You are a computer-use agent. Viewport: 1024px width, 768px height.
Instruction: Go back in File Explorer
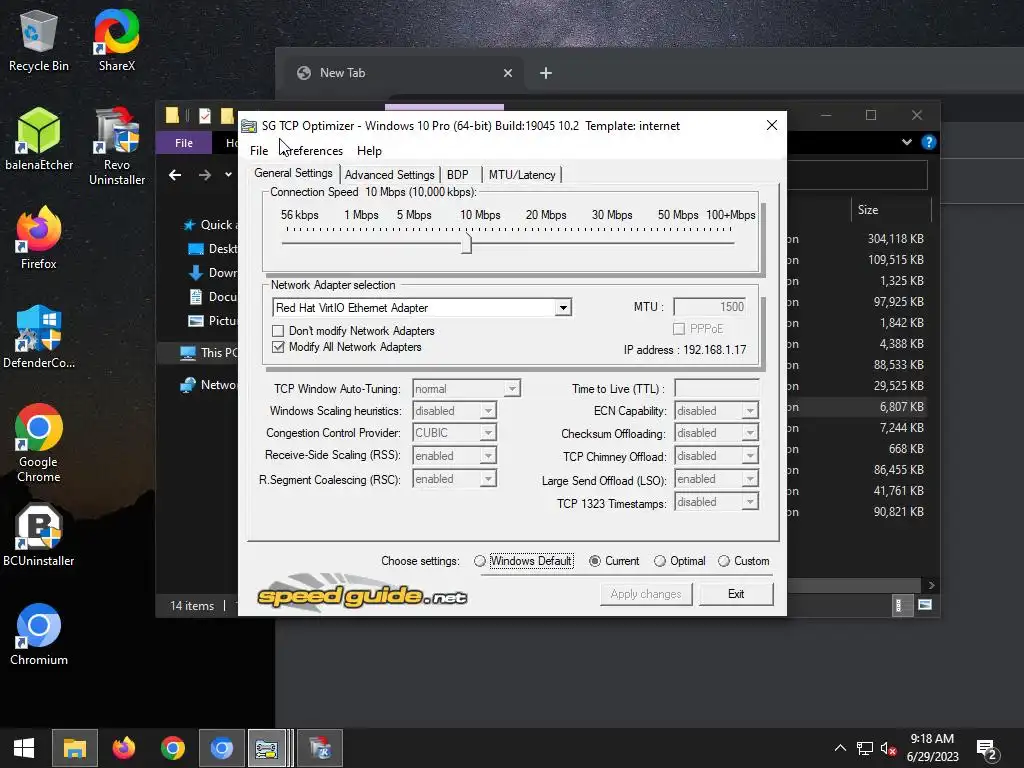tap(175, 175)
